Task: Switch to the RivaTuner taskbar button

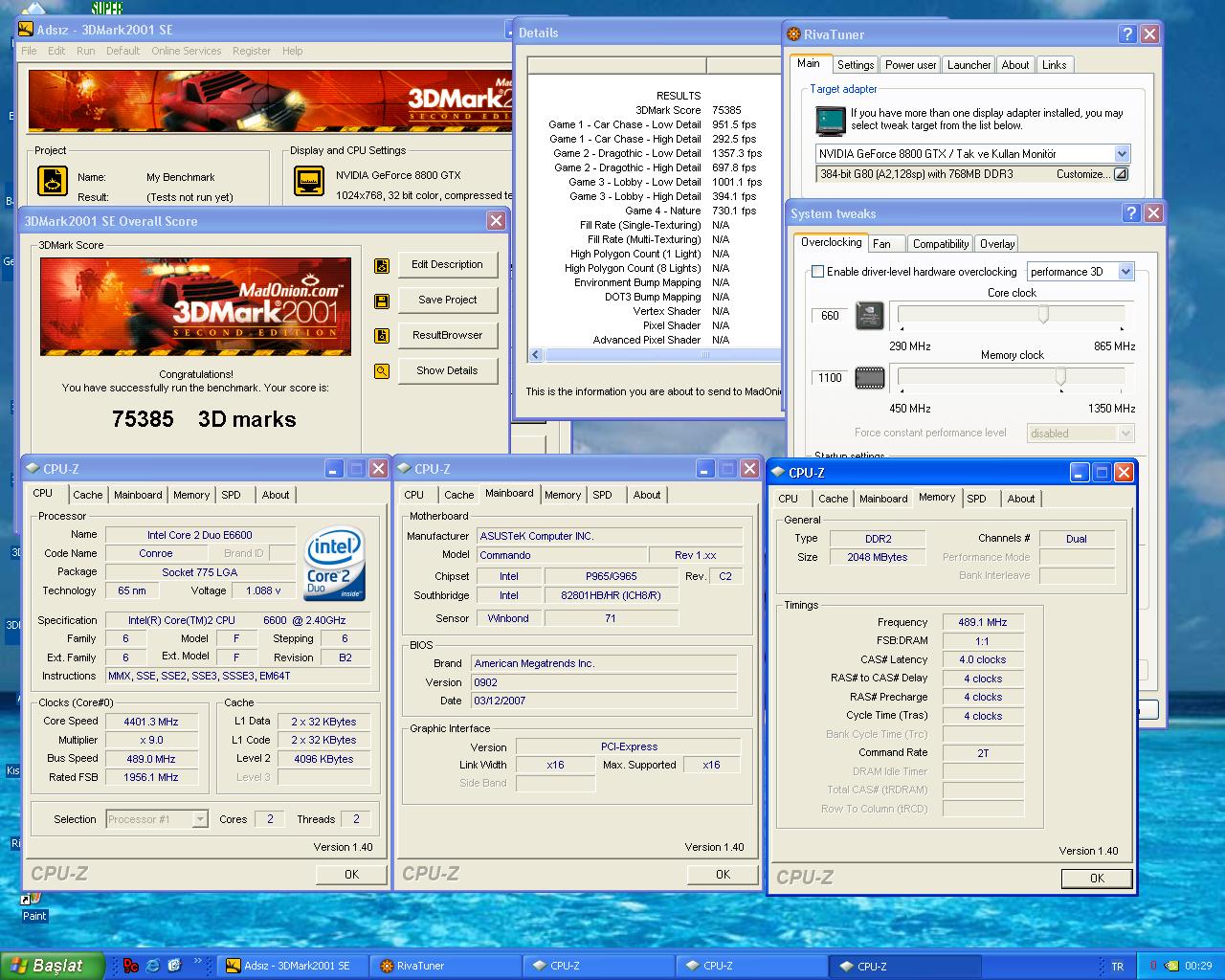Action: (x=445, y=966)
